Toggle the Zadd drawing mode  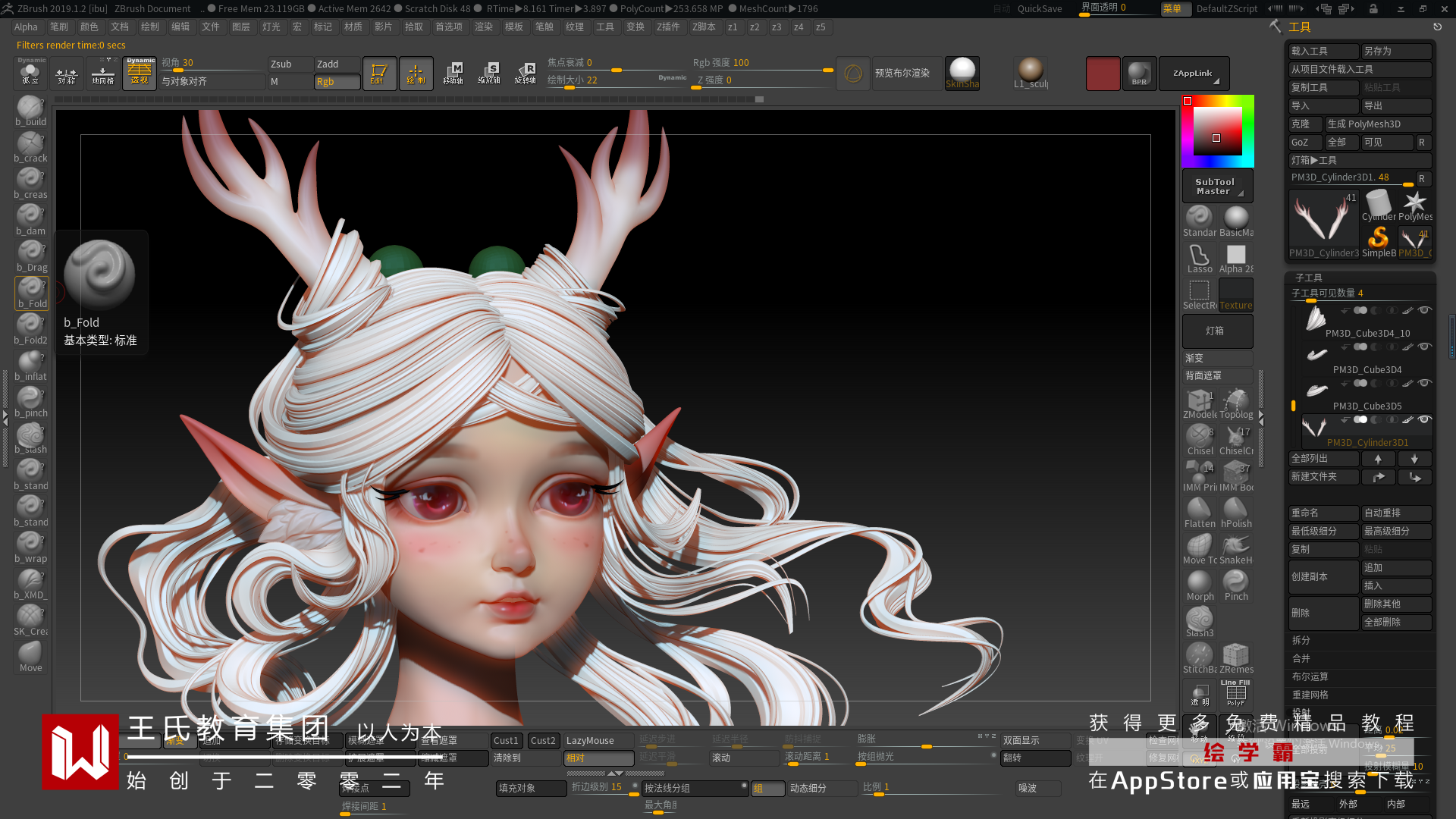click(337, 64)
